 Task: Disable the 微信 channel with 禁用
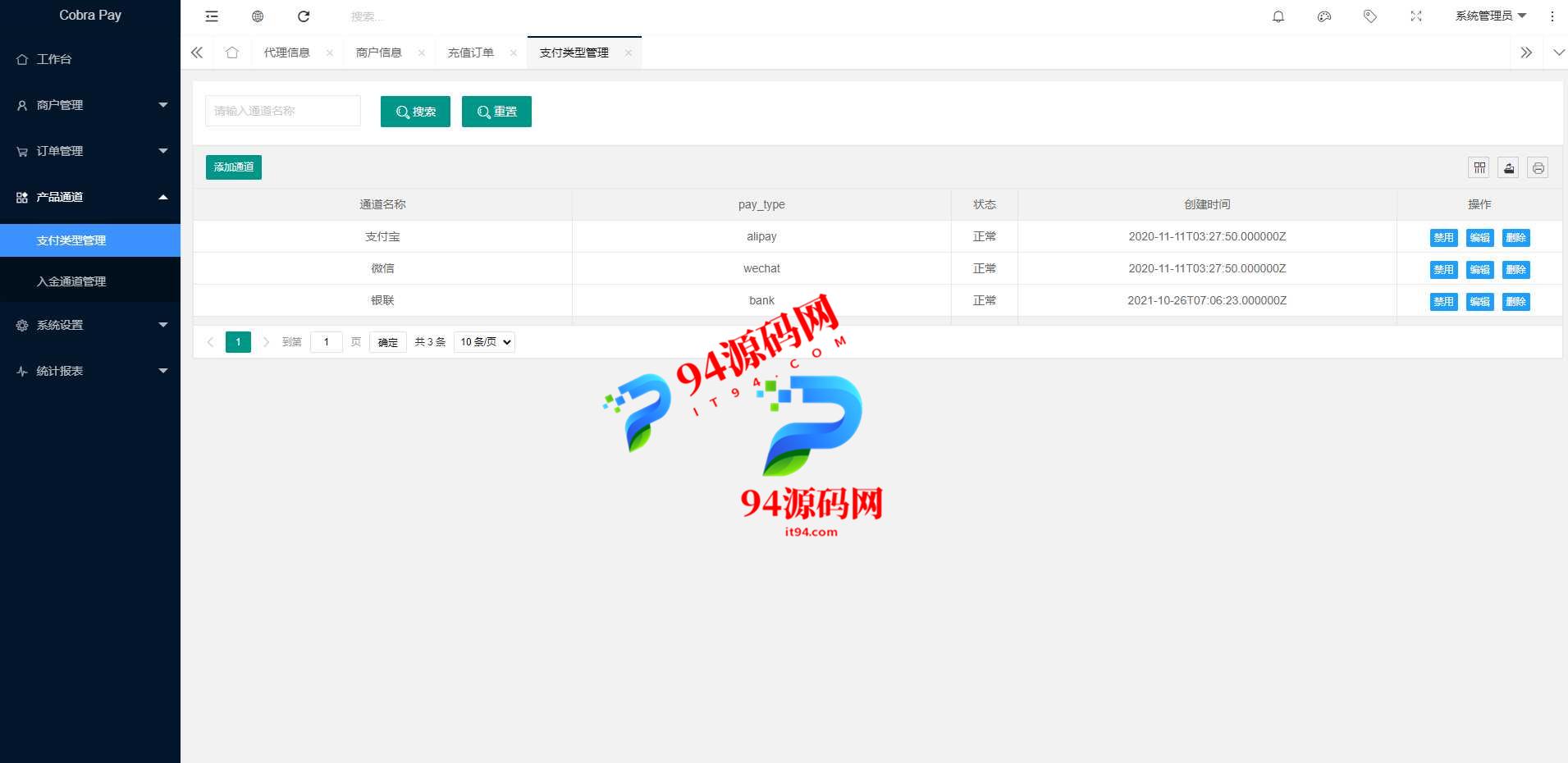(1443, 270)
